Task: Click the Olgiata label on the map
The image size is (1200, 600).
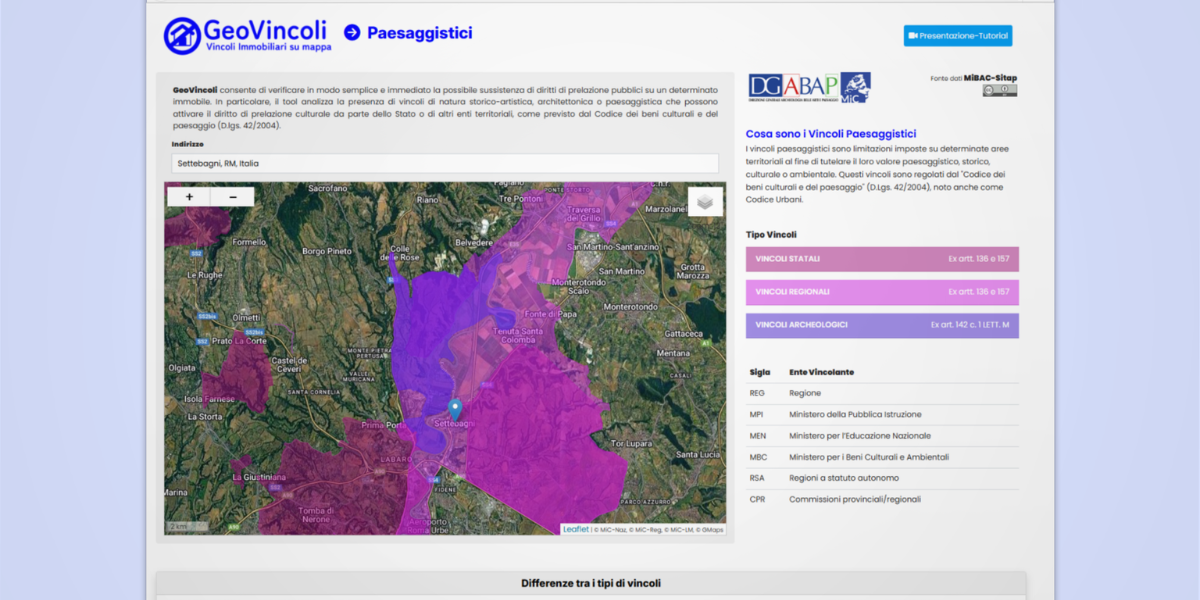Action: [183, 368]
